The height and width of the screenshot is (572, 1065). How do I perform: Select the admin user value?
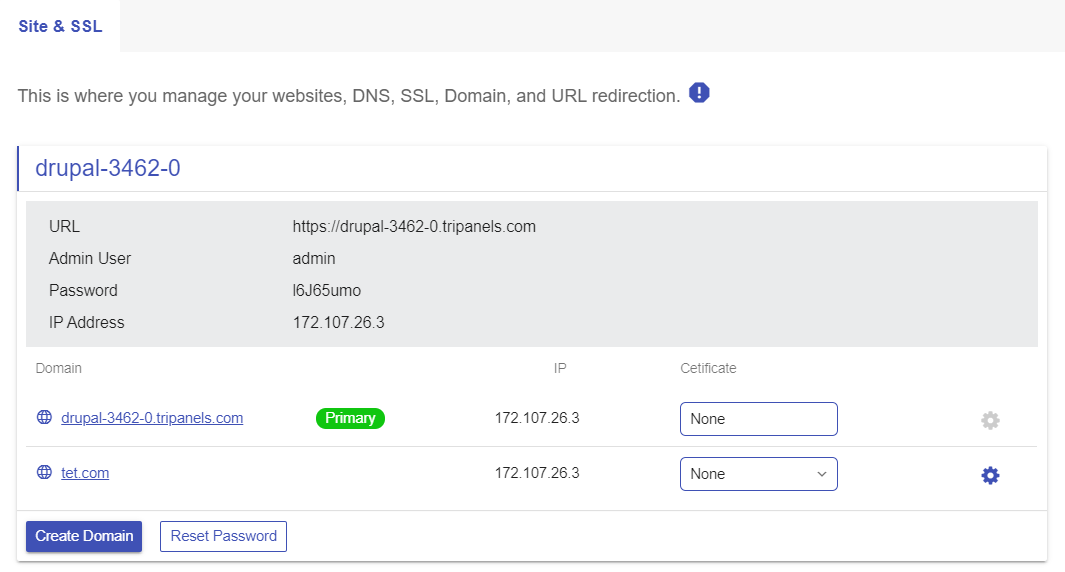314,258
